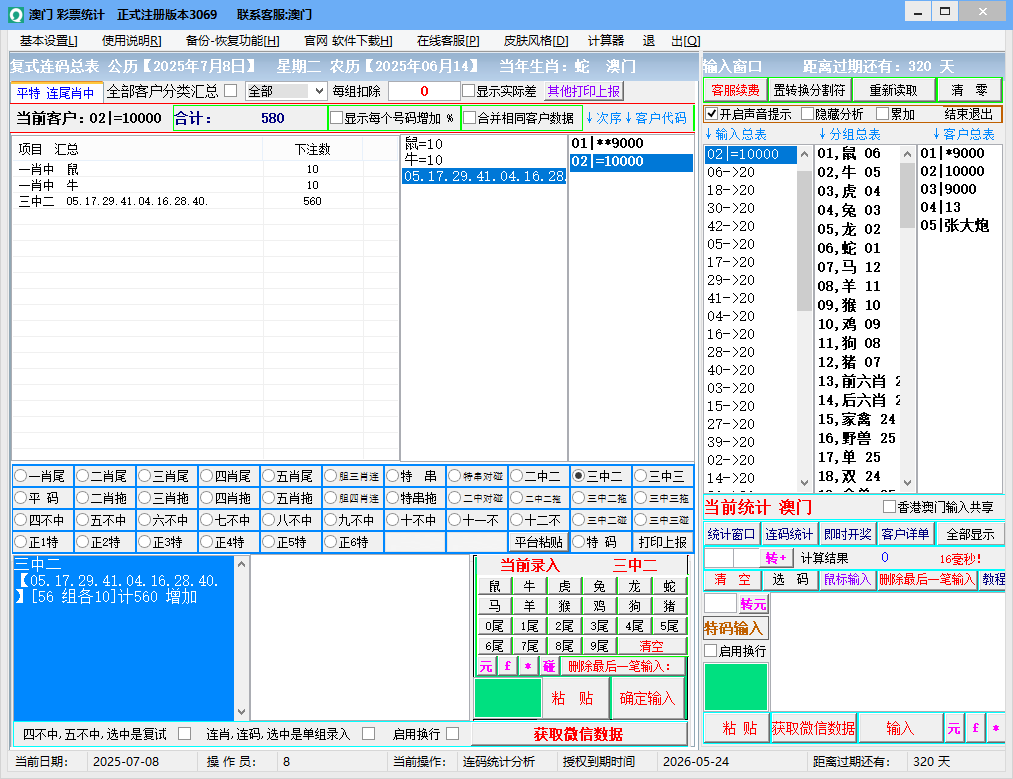1013x779 pixels.
Task: Select the 四不中 radio option
Action: [x=21, y=520]
